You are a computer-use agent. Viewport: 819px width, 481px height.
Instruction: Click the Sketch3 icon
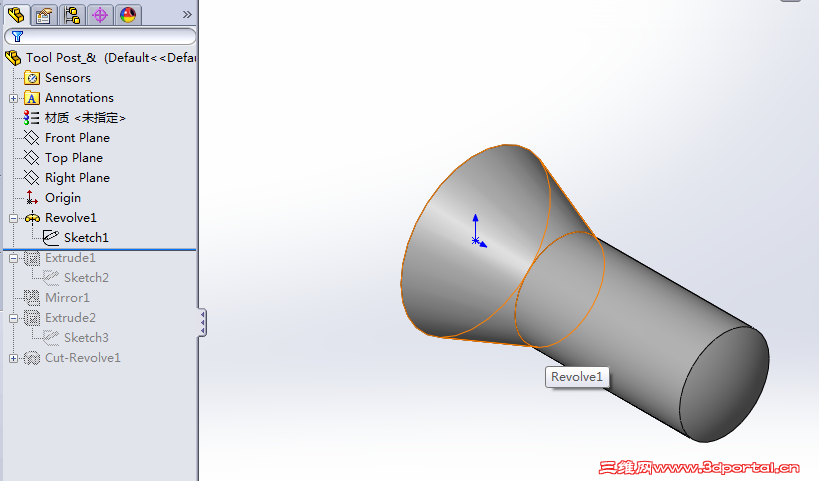pos(51,338)
